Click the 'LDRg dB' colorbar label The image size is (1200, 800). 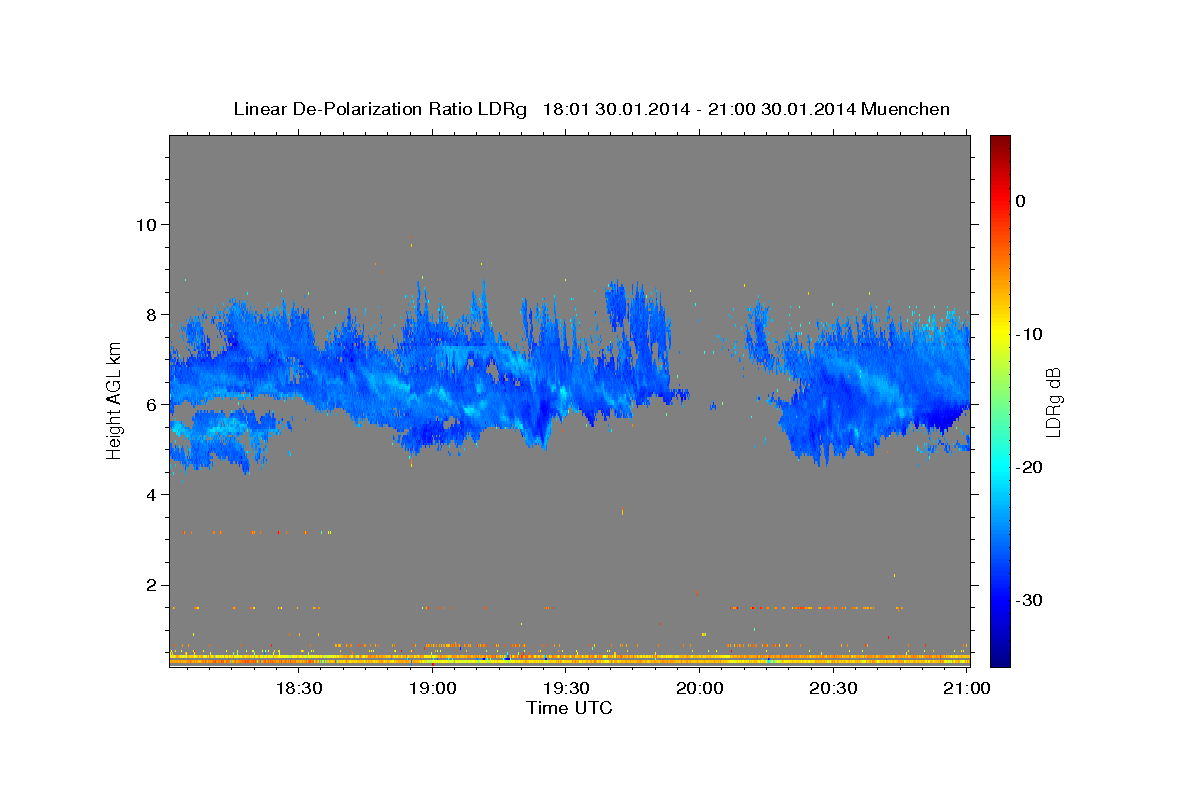[1053, 401]
